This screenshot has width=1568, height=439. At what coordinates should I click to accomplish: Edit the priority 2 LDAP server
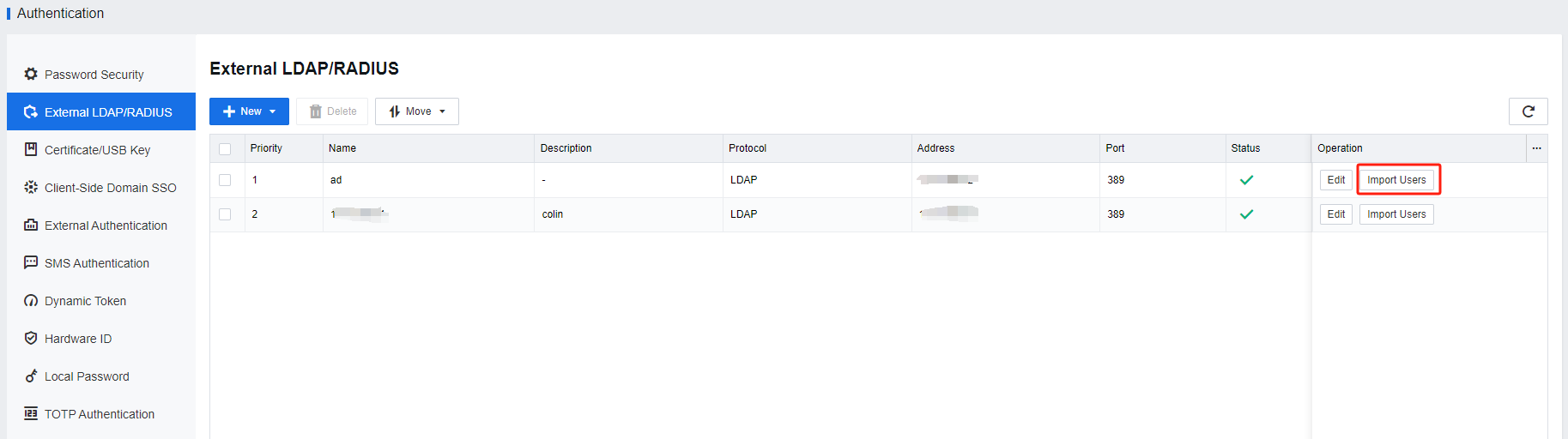pyautogui.click(x=1335, y=214)
